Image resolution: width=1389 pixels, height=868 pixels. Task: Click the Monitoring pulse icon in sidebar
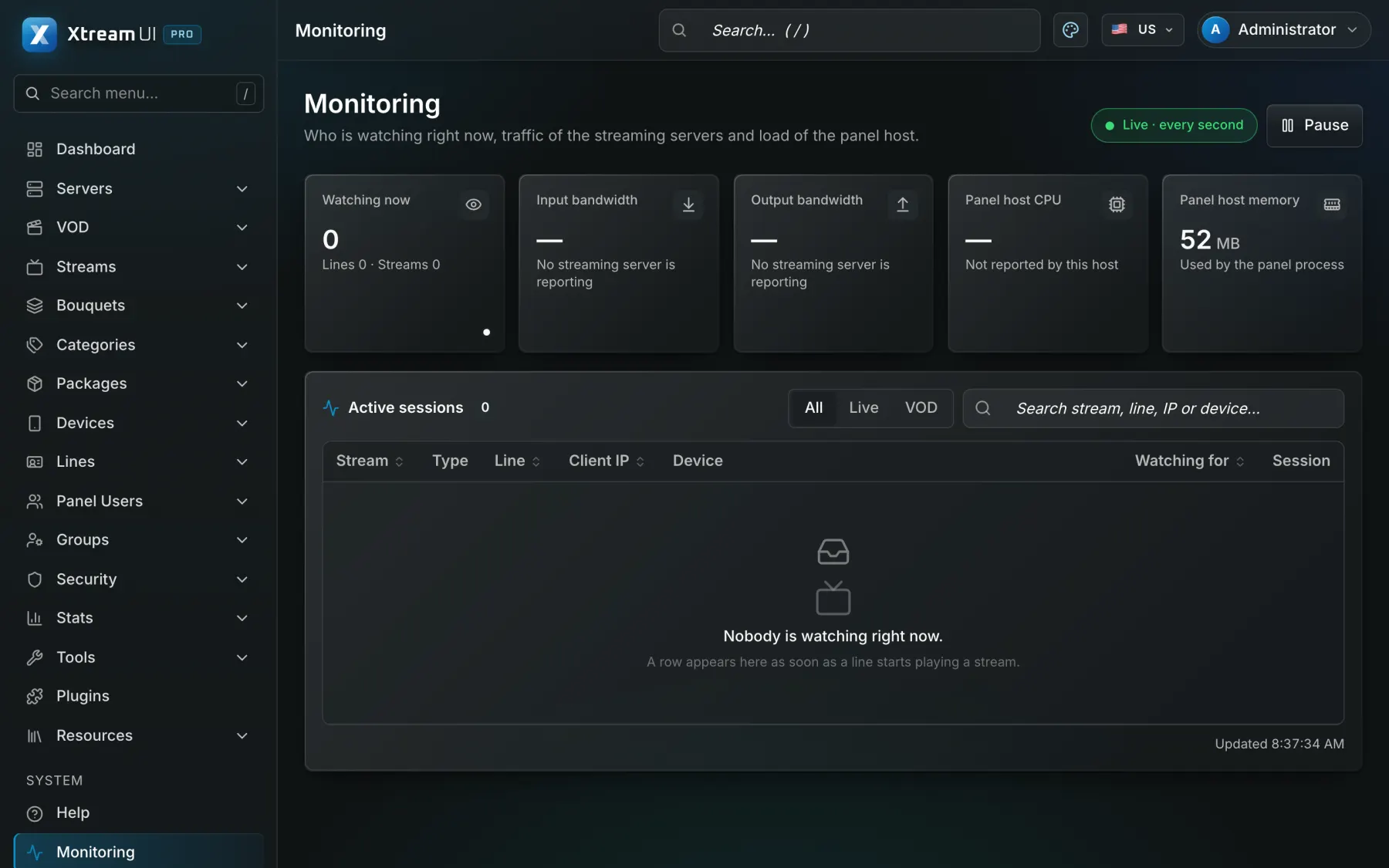click(35, 852)
